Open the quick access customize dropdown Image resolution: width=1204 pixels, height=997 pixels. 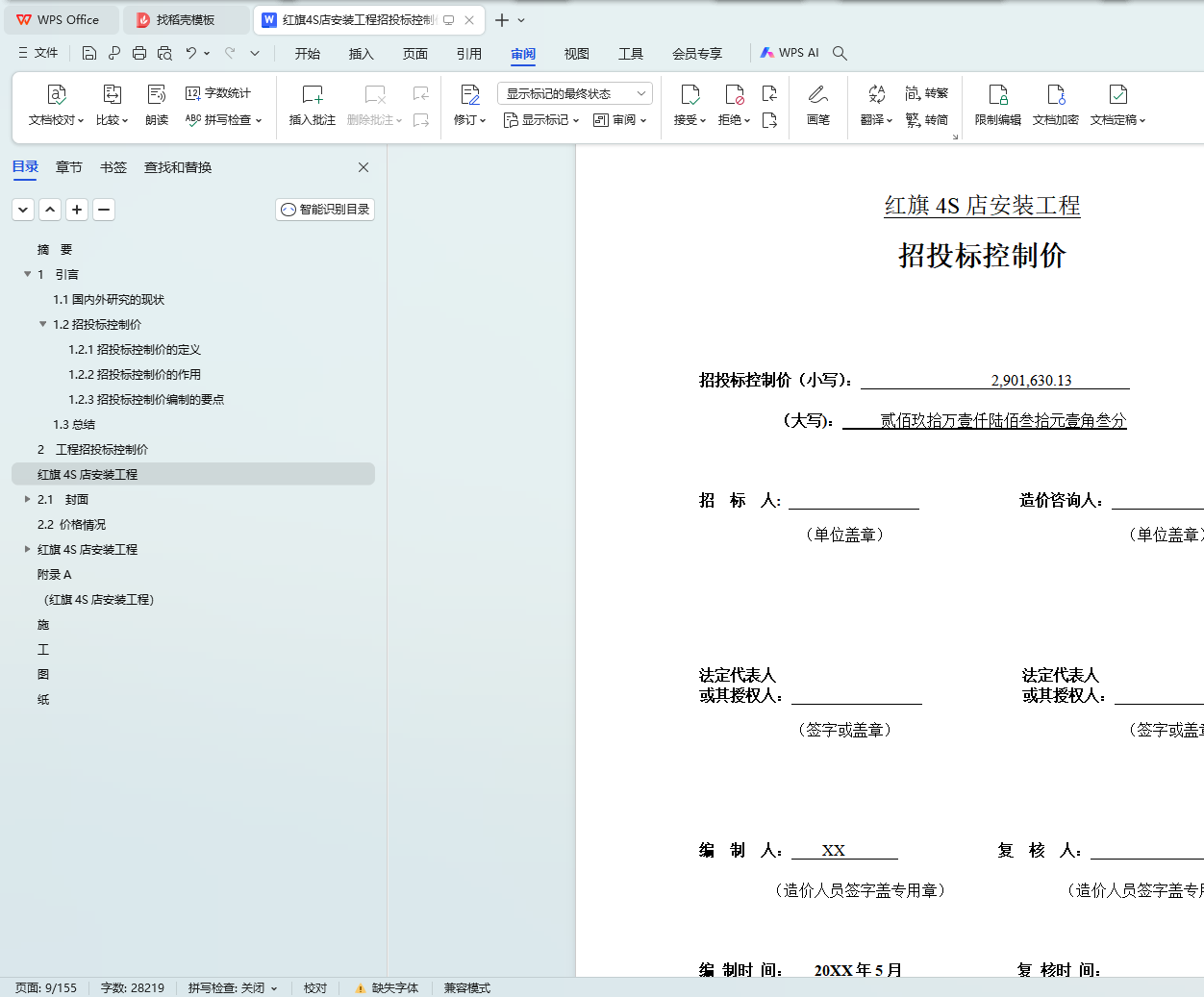255,53
